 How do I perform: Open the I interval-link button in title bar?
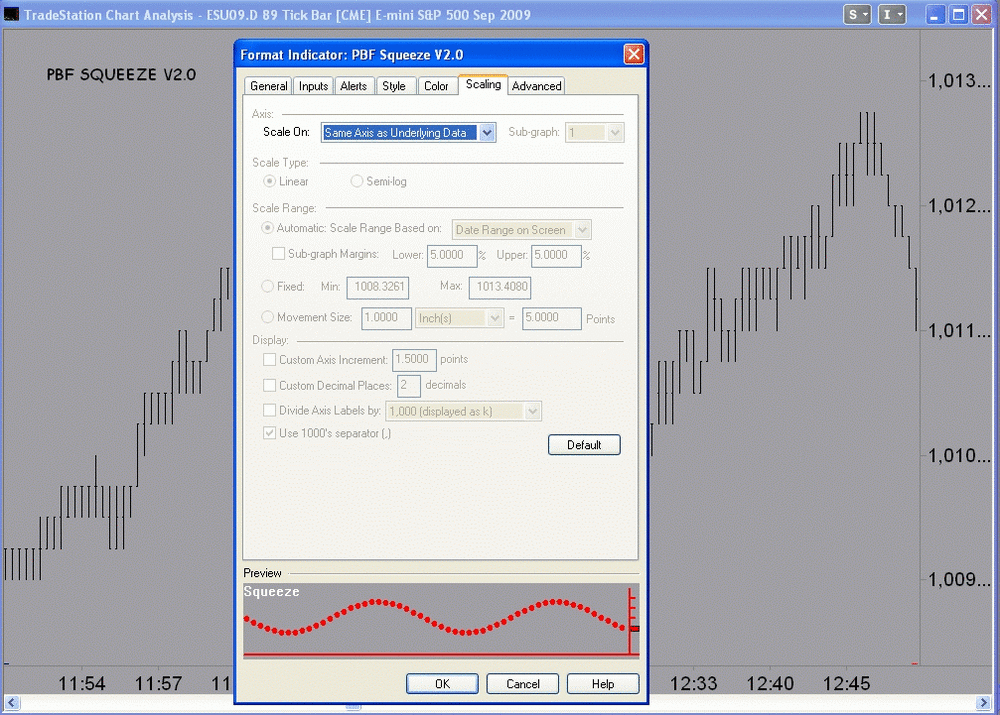click(x=892, y=15)
